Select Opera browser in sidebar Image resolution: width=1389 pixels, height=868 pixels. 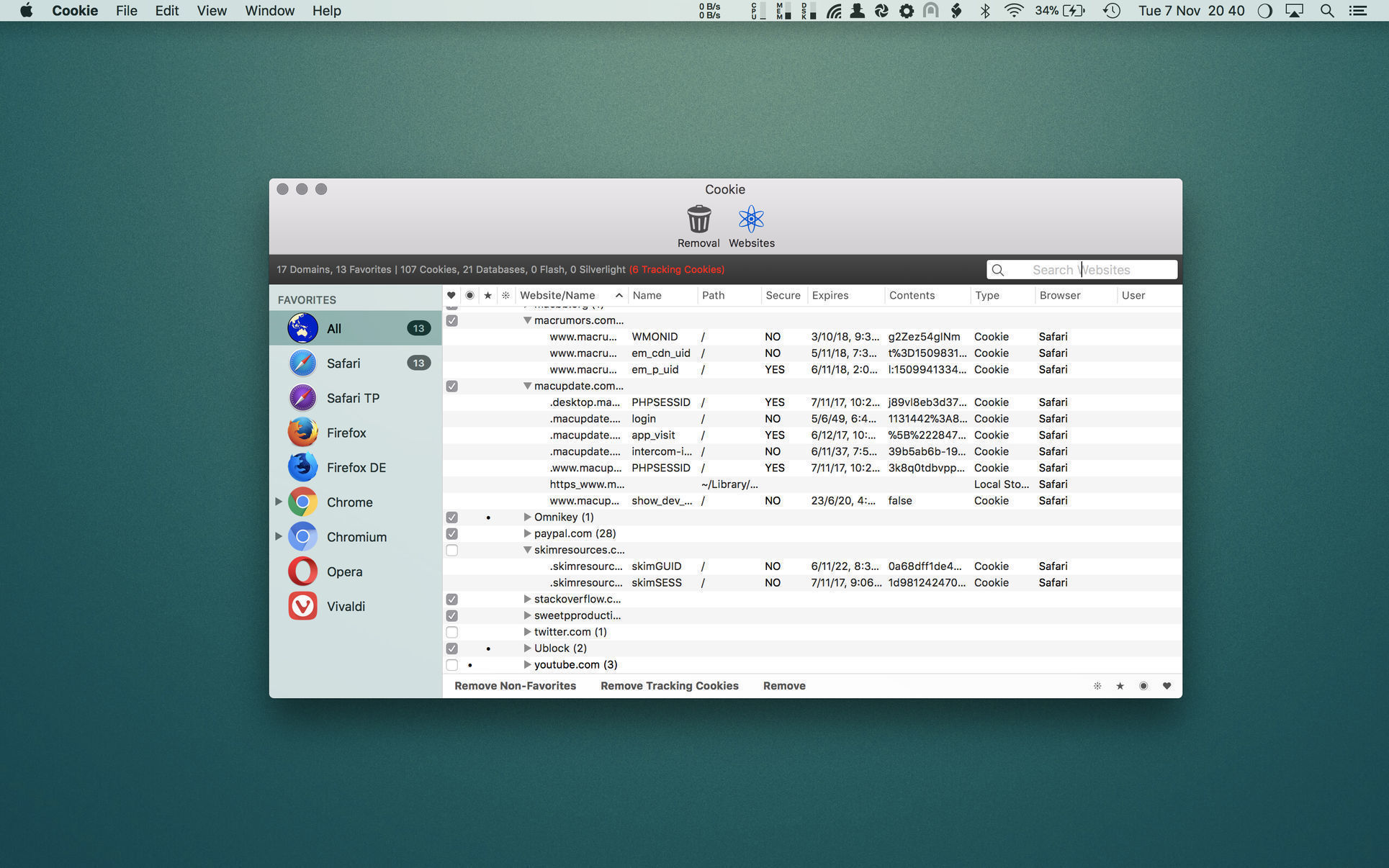pyautogui.click(x=343, y=571)
